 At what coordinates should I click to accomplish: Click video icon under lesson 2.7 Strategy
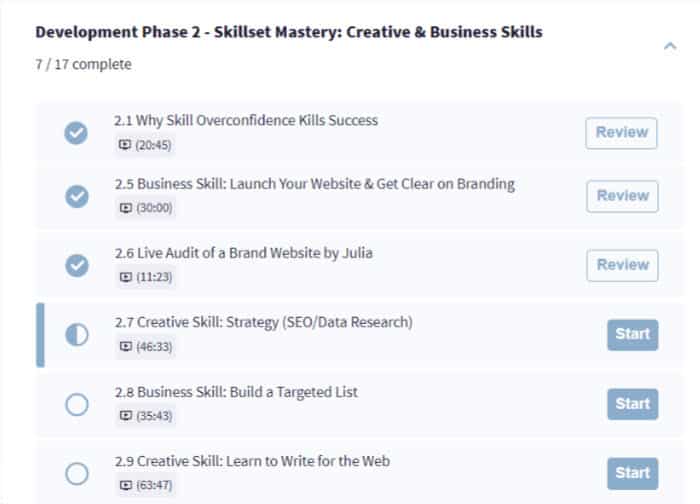pos(125,346)
